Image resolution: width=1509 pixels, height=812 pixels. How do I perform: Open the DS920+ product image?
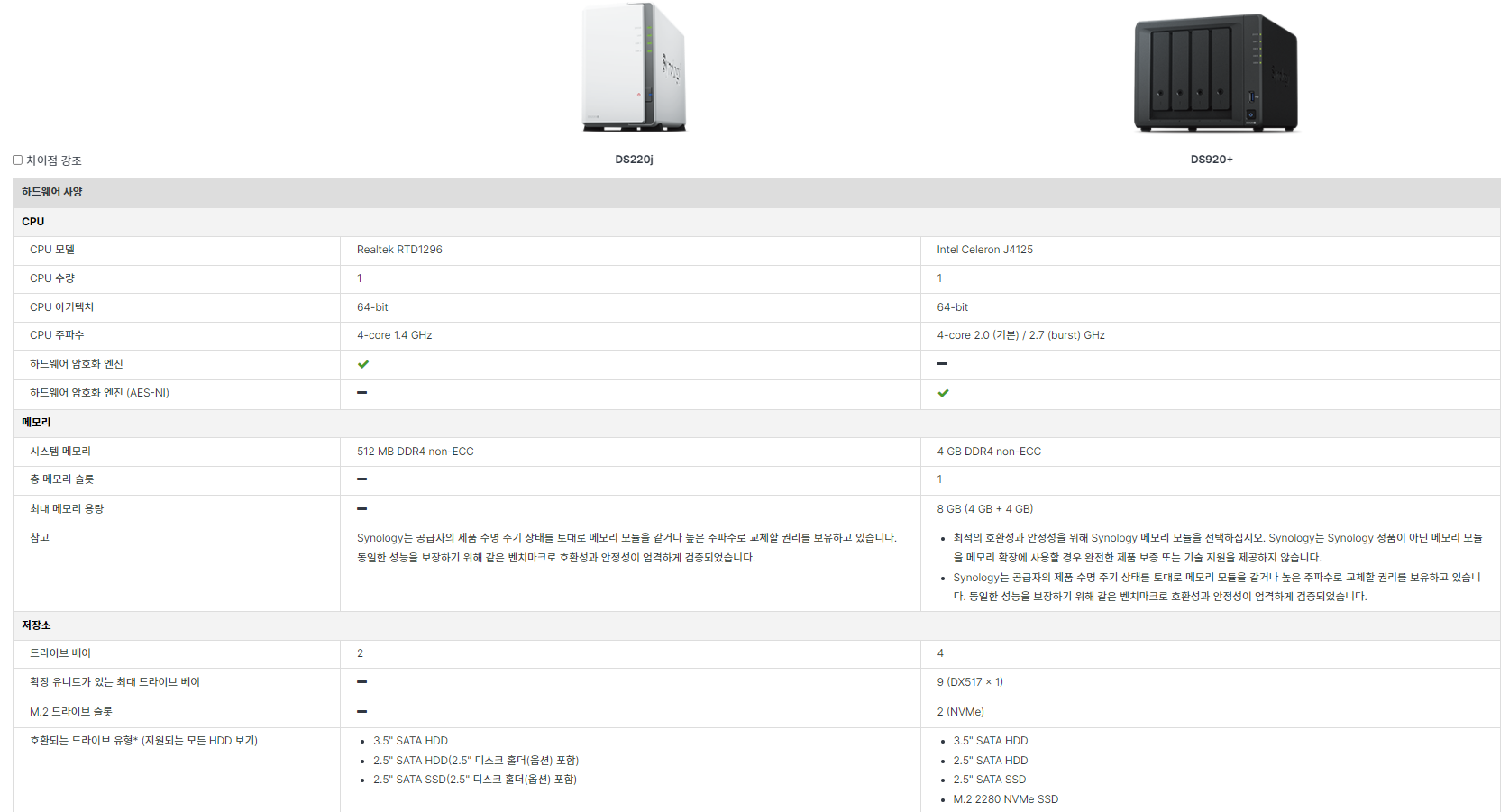coord(1214,72)
